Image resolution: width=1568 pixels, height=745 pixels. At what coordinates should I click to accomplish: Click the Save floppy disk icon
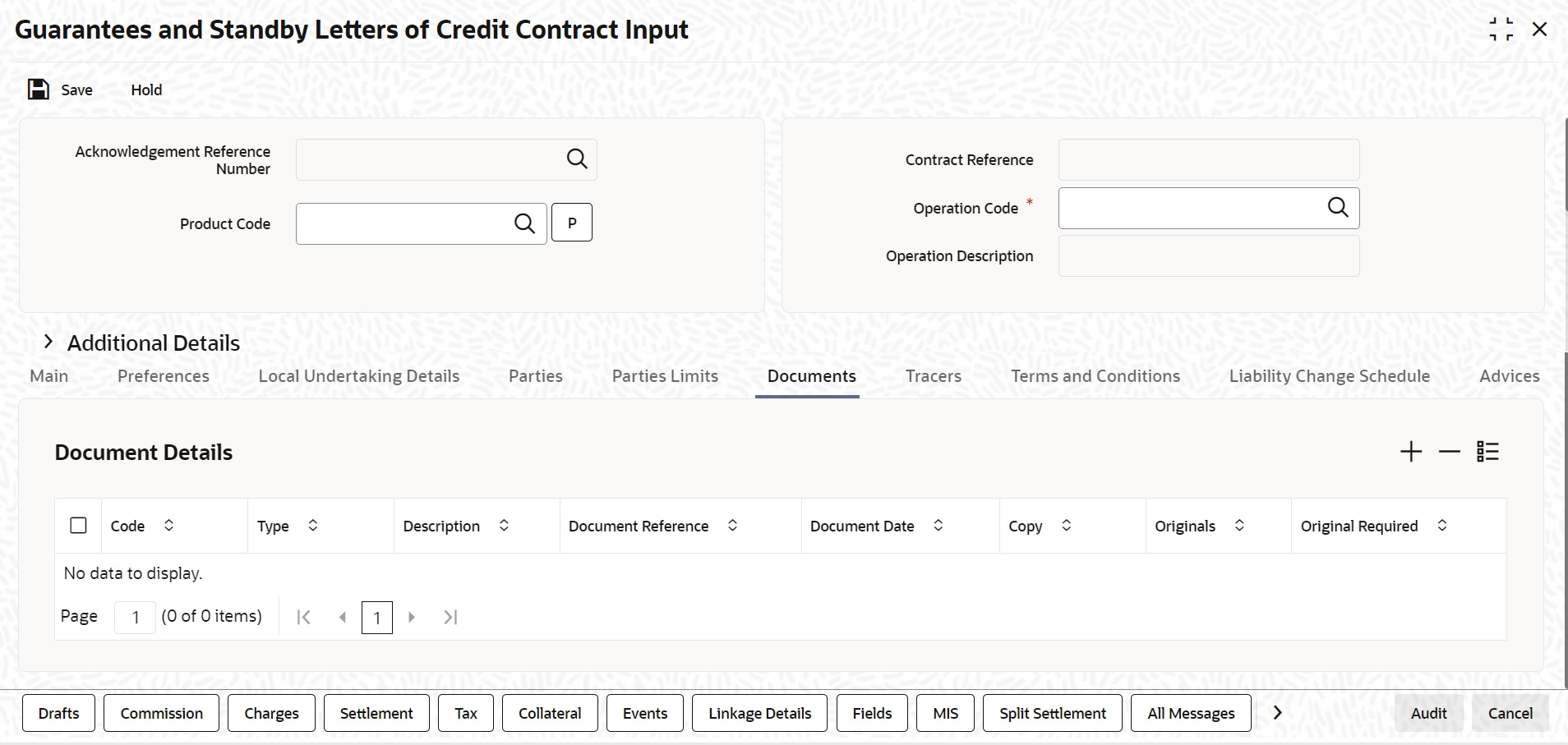pyautogui.click(x=39, y=89)
